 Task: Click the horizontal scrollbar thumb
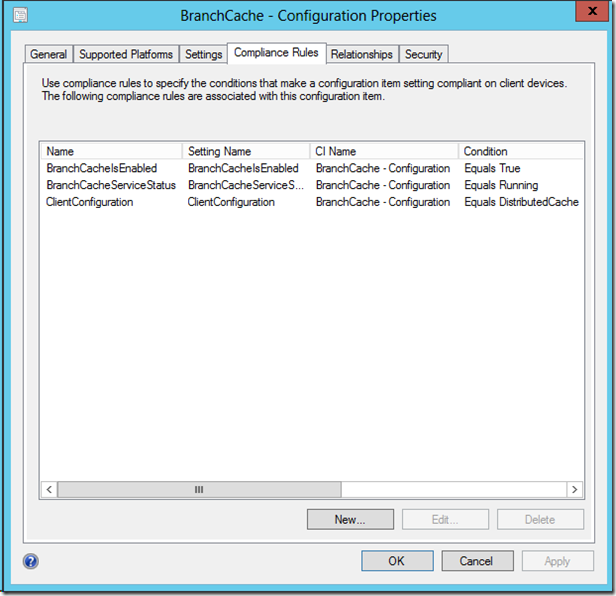(x=199, y=490)
